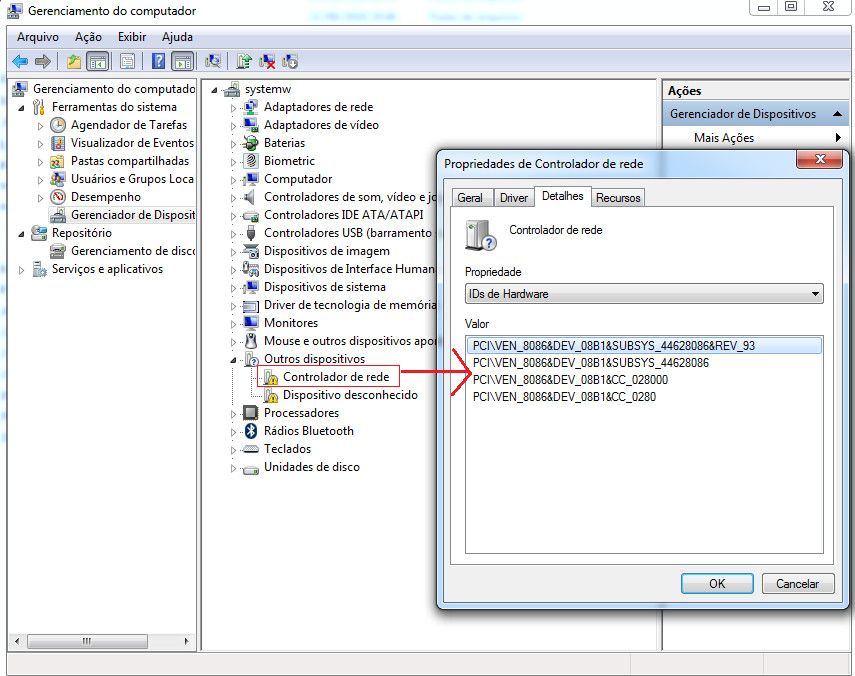
Task: Click the Update driver software toolbar icon
Action: (x=244, y=62)
